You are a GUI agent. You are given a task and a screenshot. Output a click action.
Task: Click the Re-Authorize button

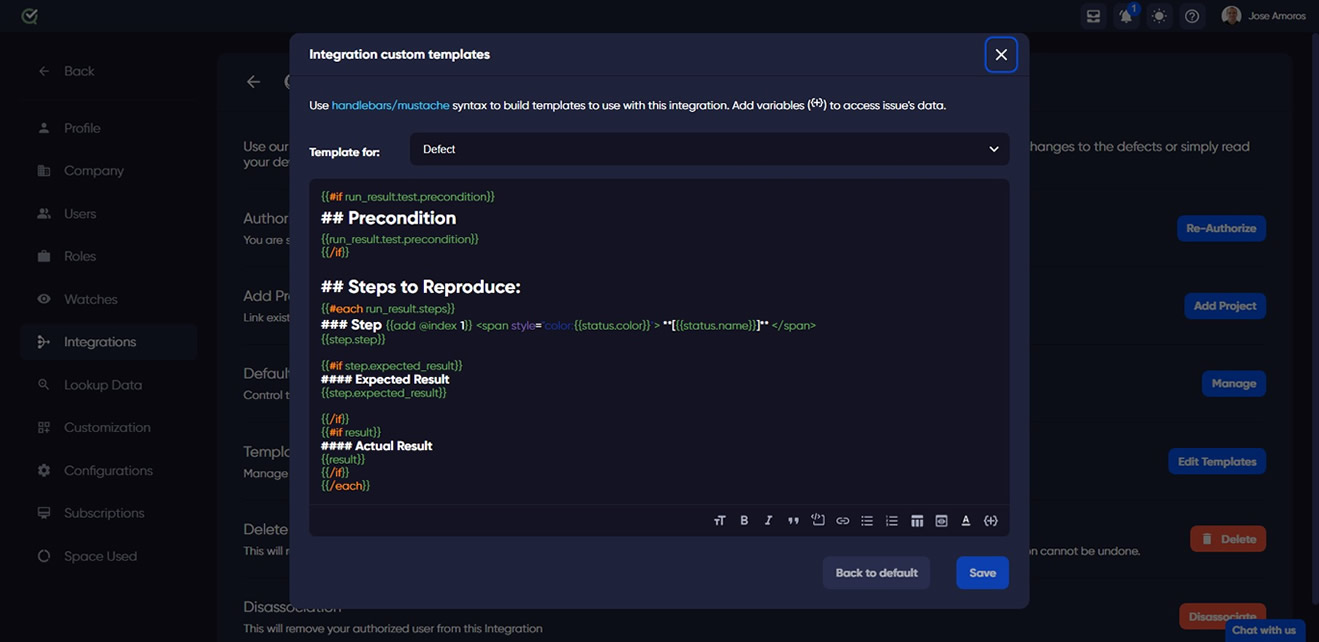point(1221,228)
